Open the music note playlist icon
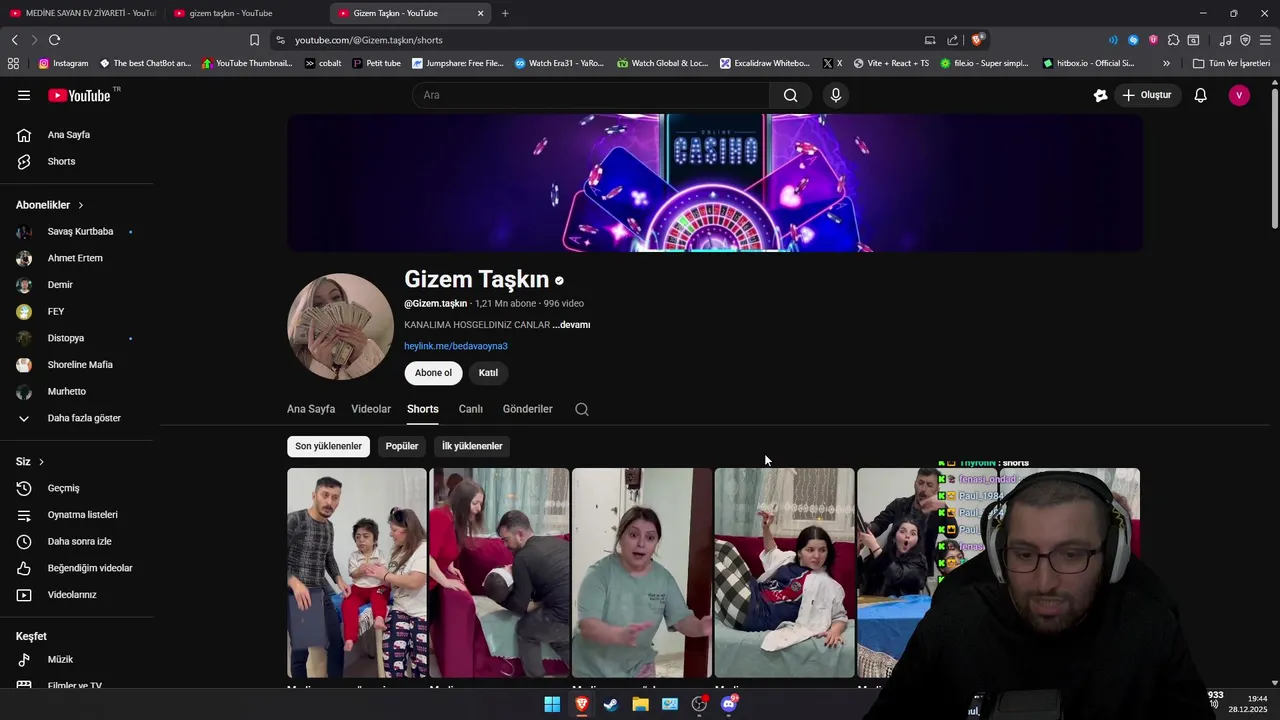 pos(1225,40)
